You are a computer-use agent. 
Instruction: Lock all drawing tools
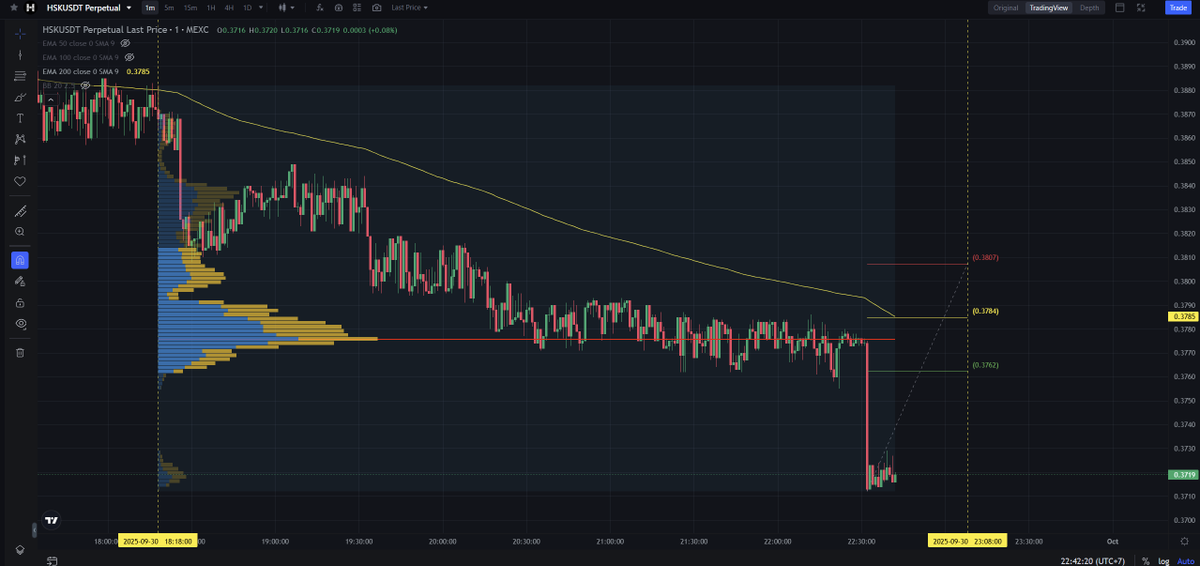20,302
